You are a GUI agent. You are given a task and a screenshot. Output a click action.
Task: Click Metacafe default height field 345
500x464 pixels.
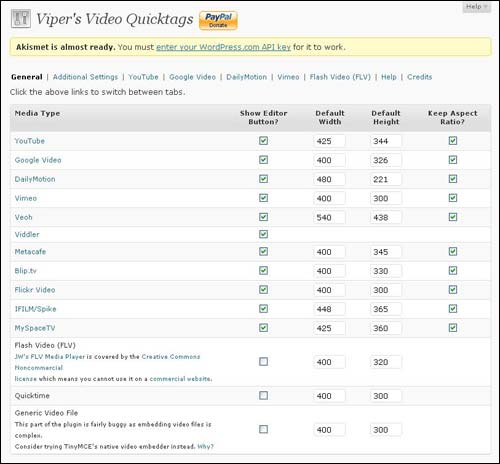386,252
